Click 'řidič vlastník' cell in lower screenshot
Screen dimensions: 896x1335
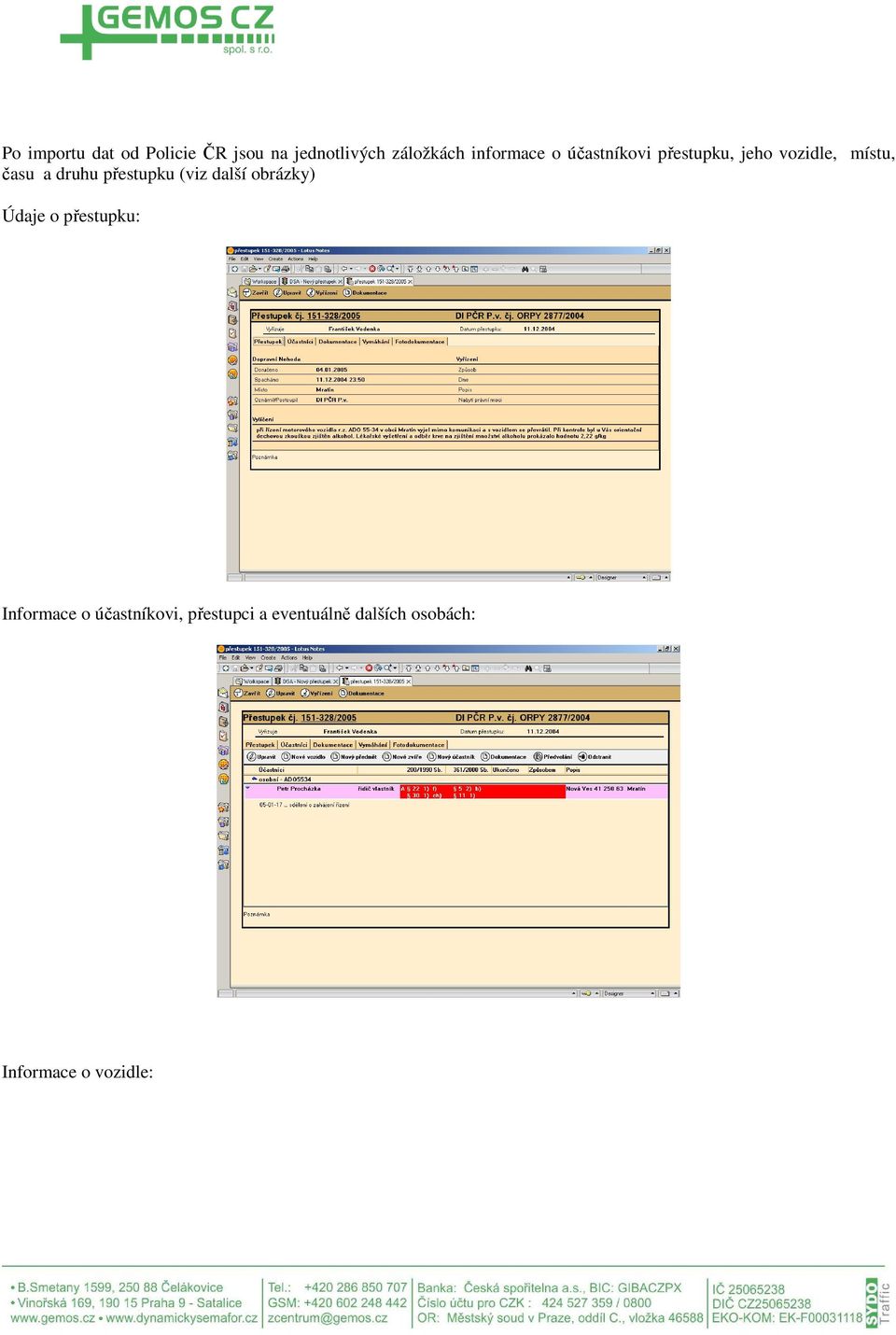click(x=376, y=789)
